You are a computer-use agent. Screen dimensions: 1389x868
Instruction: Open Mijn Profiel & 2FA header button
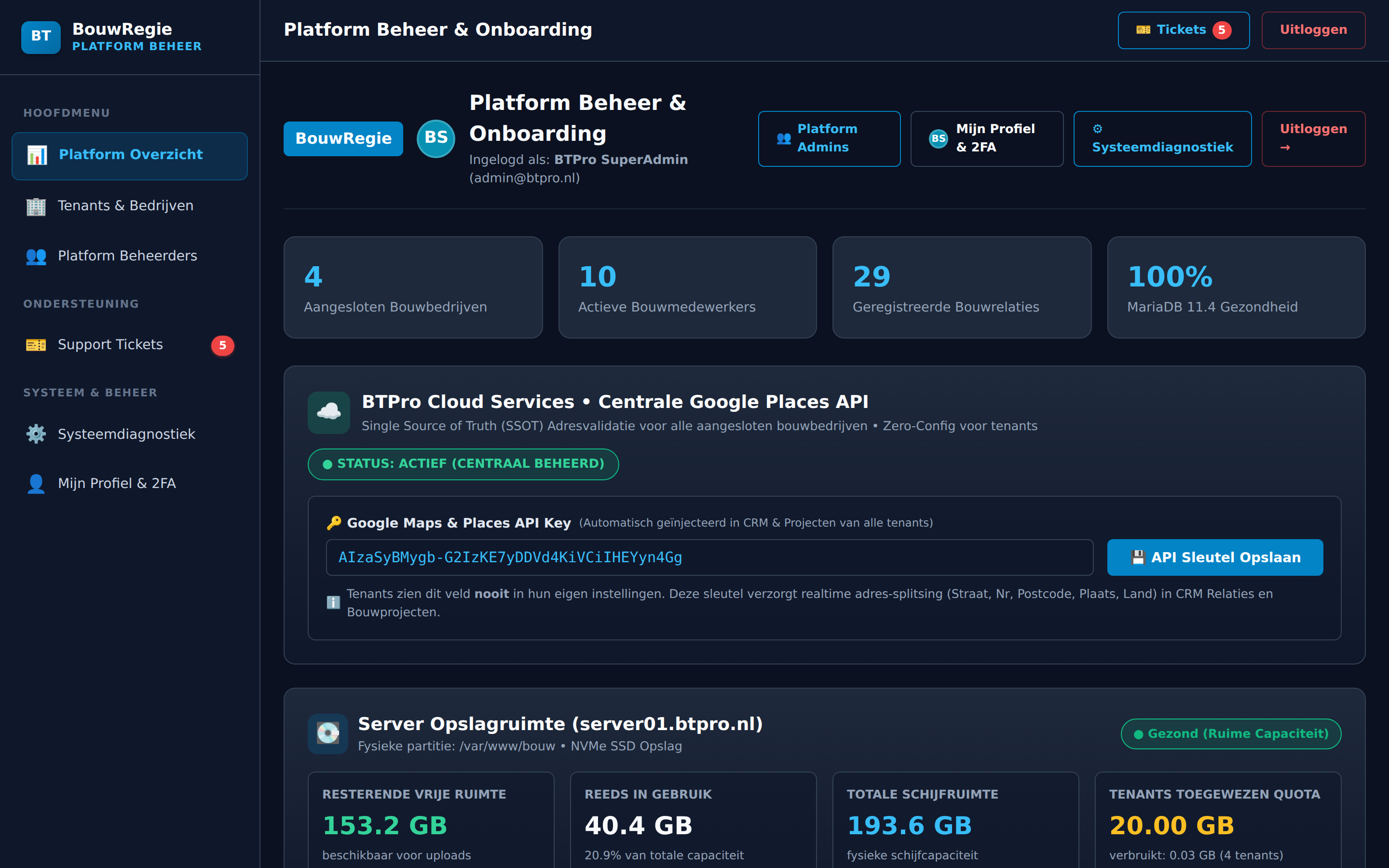987,139
